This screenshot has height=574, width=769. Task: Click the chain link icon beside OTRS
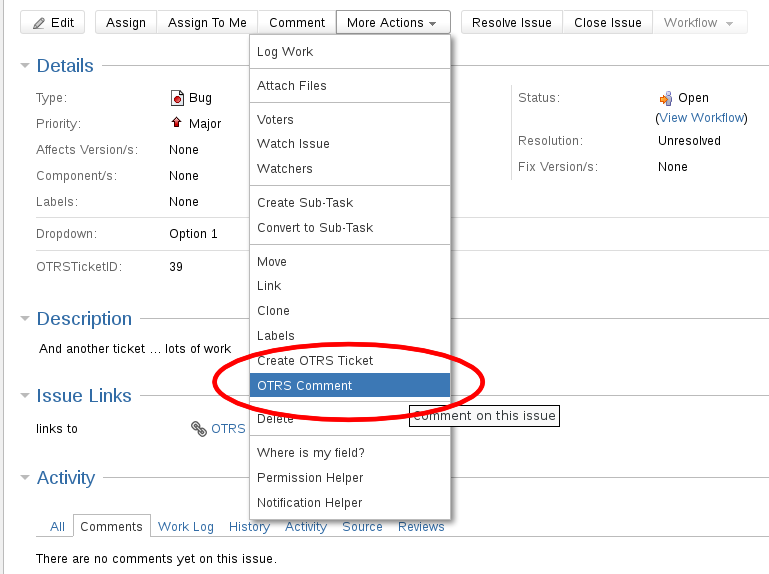tap(198, 429)
